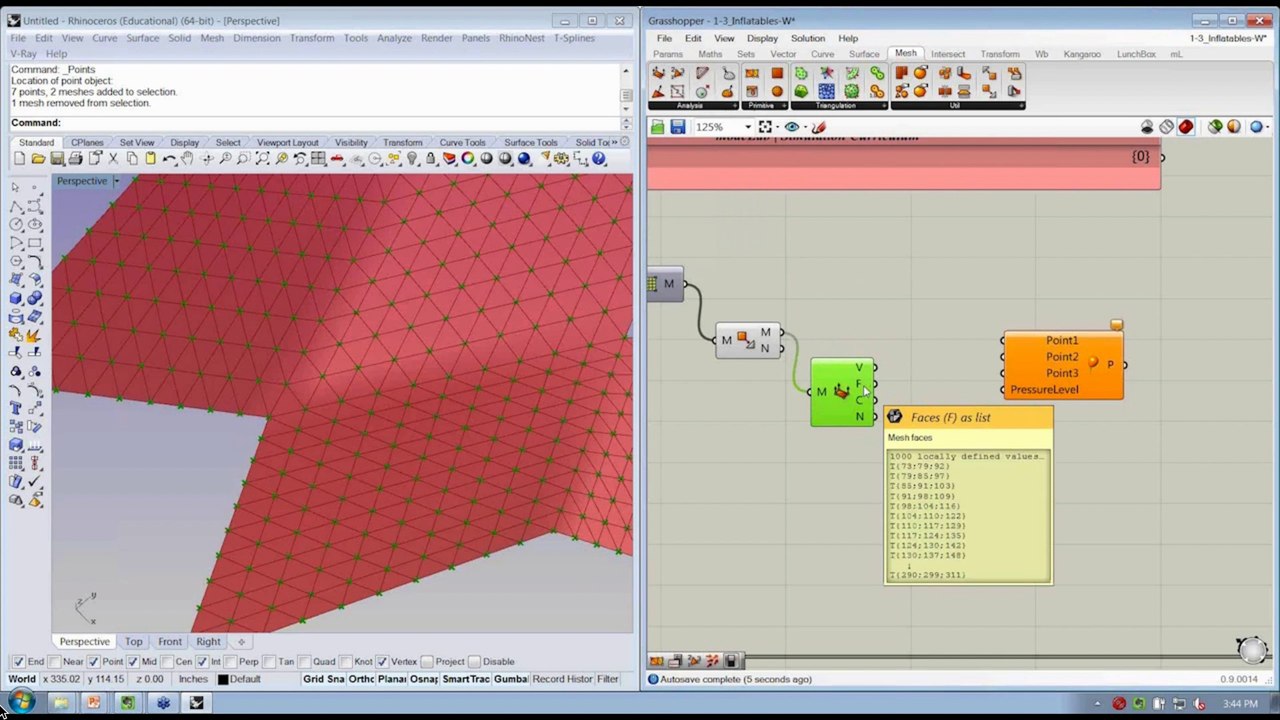Click the Zoom Extents icon on Grasshopper canvas toolbar
The height and width of the screenshot is (720, 1280).
tap(765, 127)
